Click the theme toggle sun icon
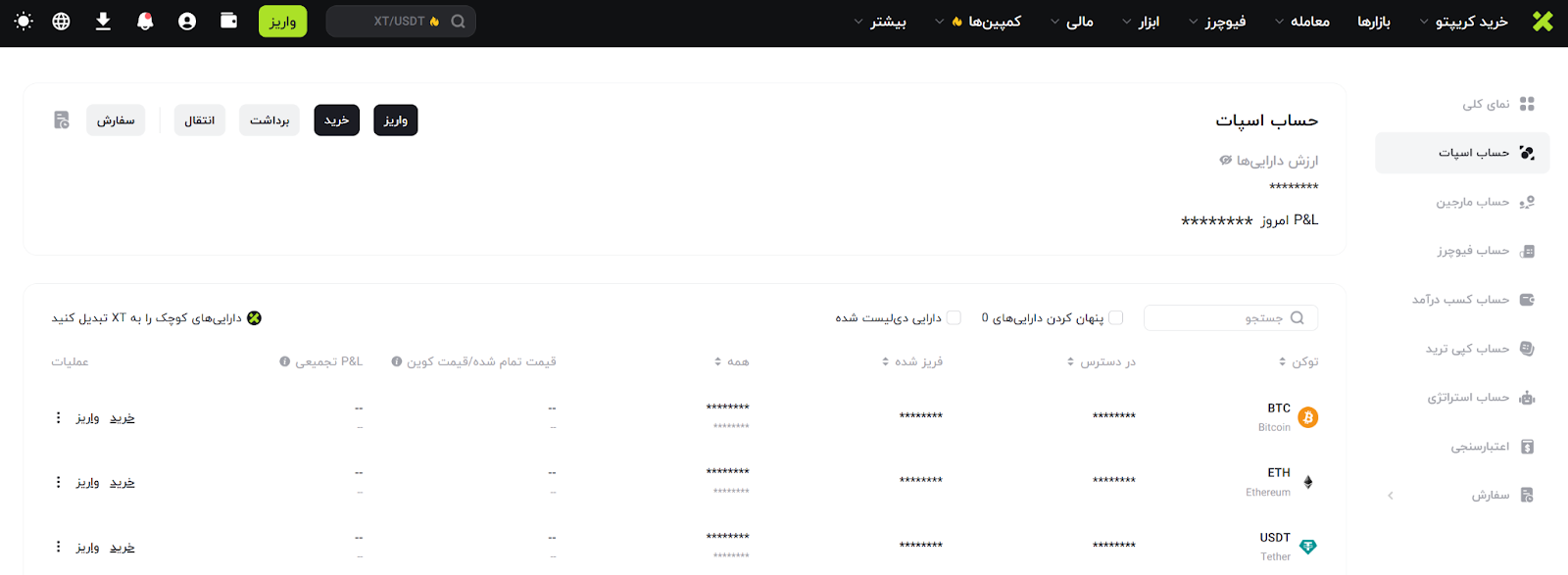The width and height of the screenshot is (1568, 575). point(24,22)
